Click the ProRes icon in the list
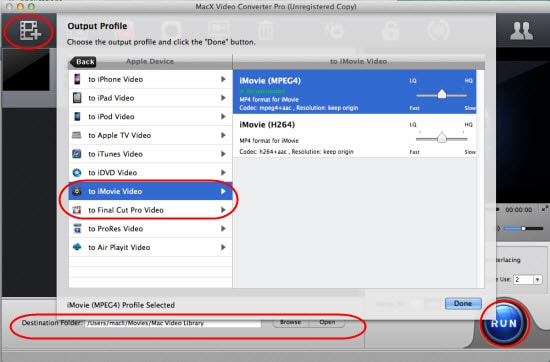Viewport: 550px width, 362px height. (77, 228)
